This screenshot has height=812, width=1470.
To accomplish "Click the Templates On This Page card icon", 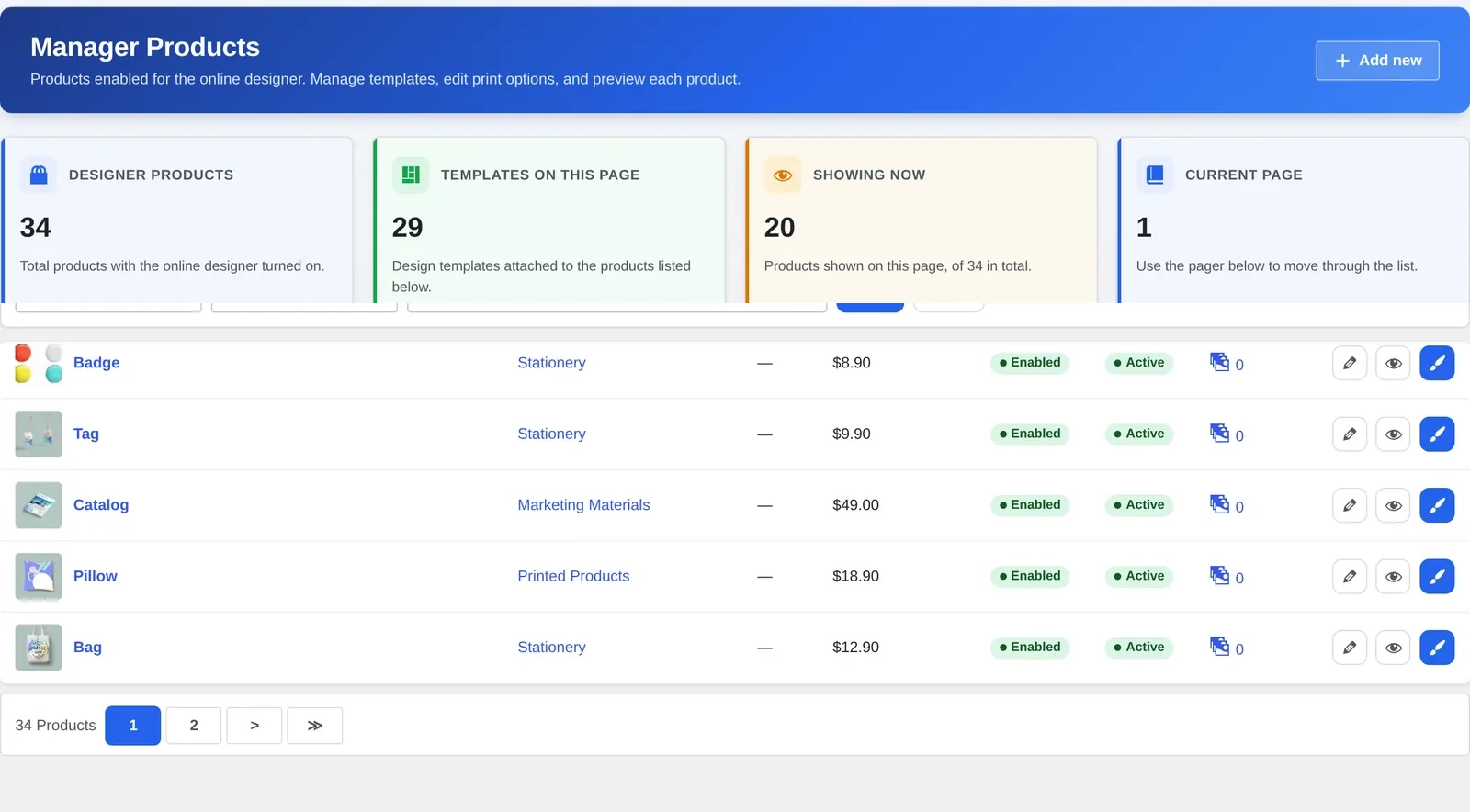I will point(411,175).
